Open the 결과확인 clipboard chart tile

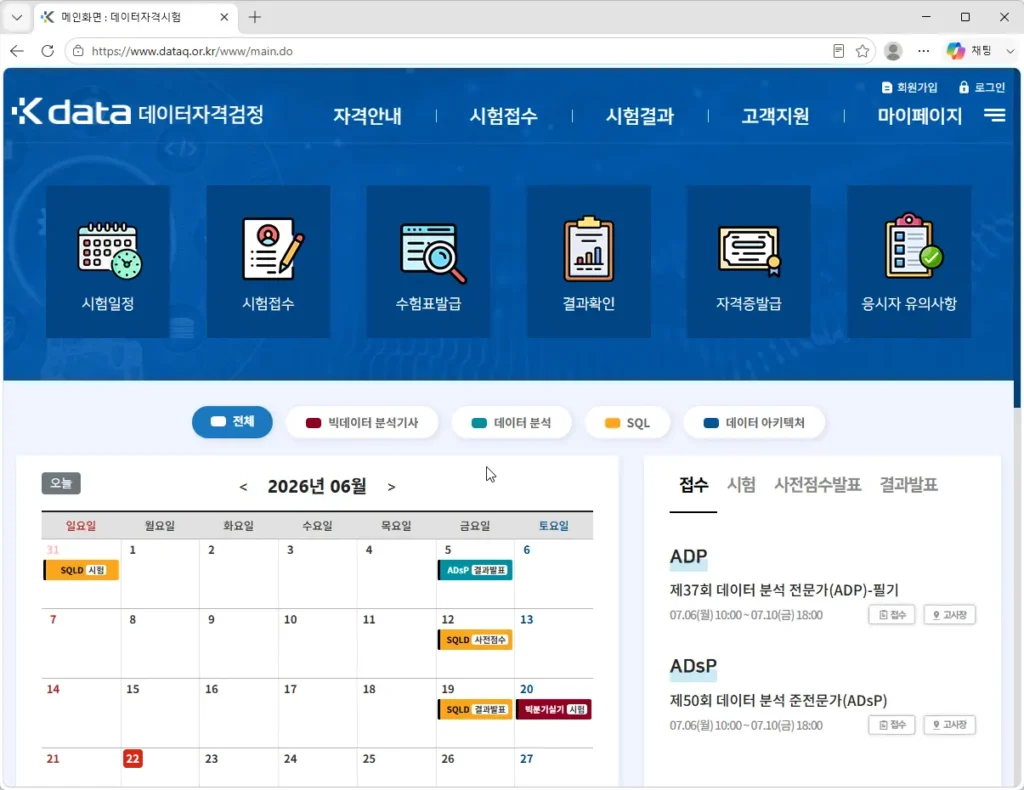point(588,261)
